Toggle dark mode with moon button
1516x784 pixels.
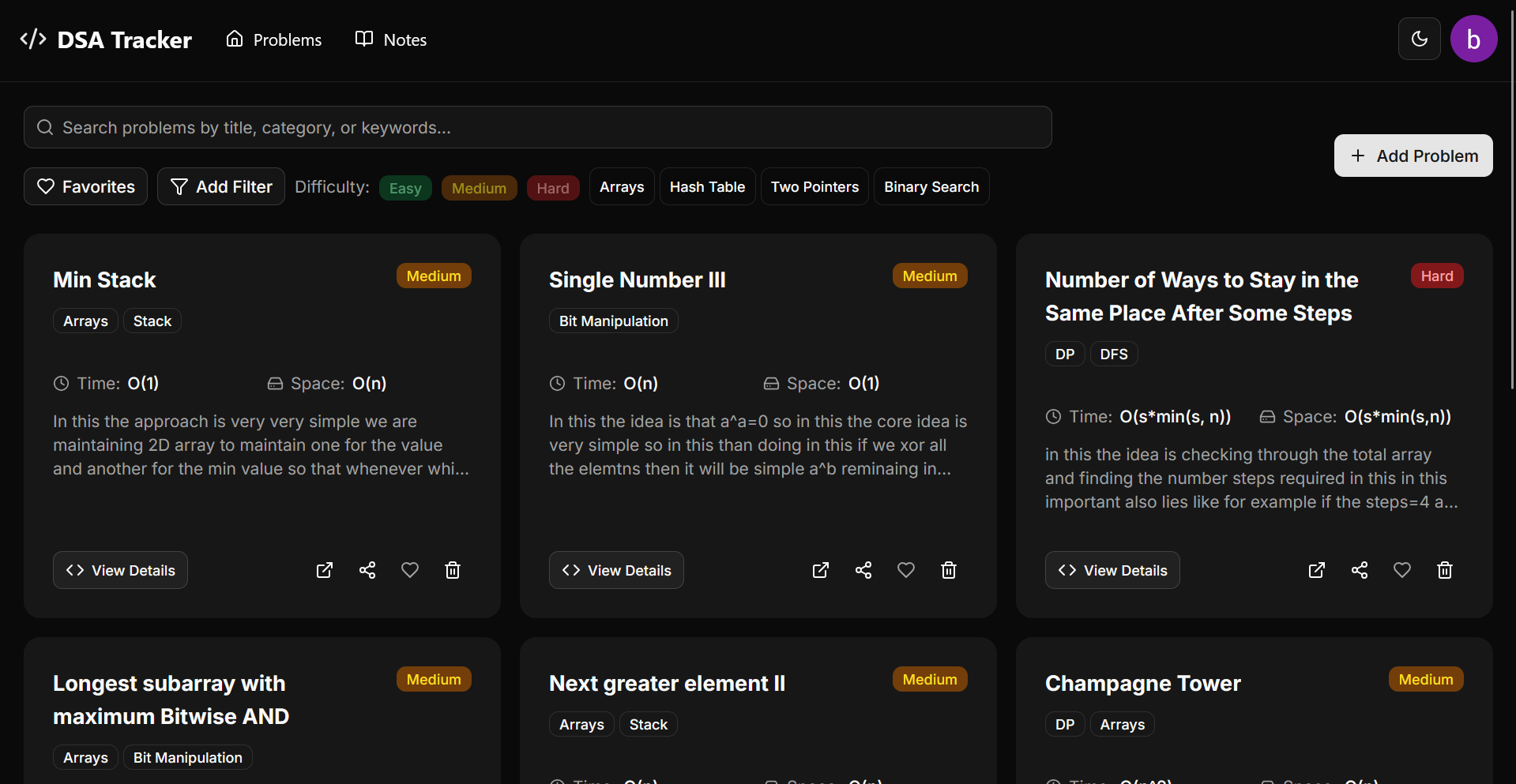(x=1420, y=39)
